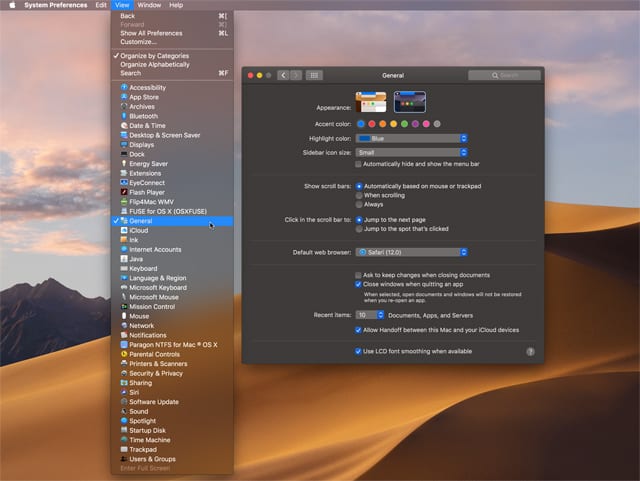
Task: Choose Time Machine icon in the menu list
Action: [124, 439]
